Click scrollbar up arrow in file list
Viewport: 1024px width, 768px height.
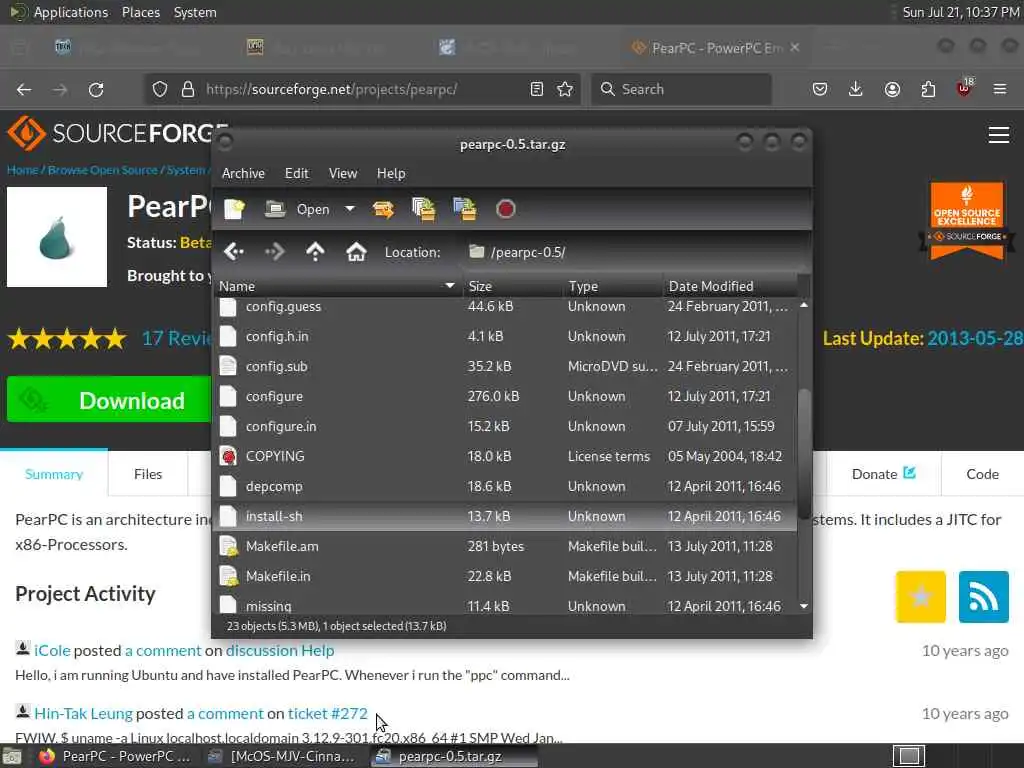(x=804, y=305)
